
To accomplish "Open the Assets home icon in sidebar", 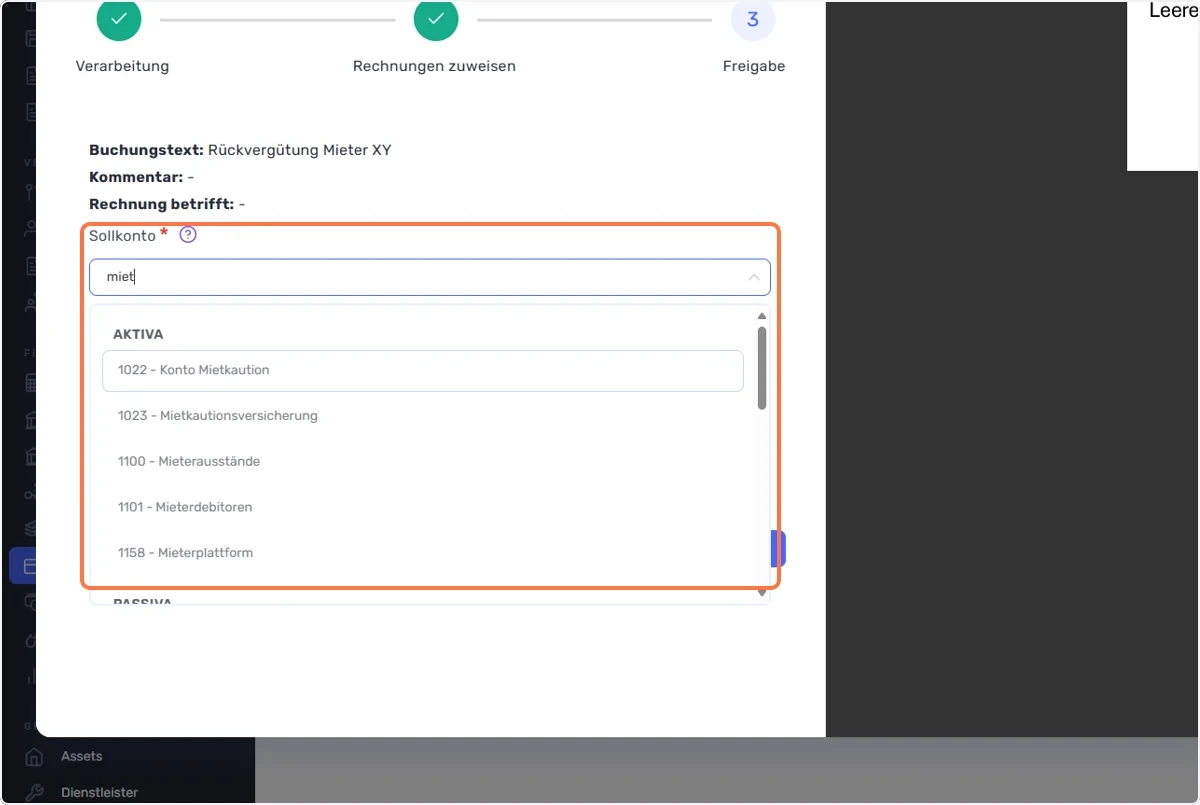I will (x=34, y=756).
